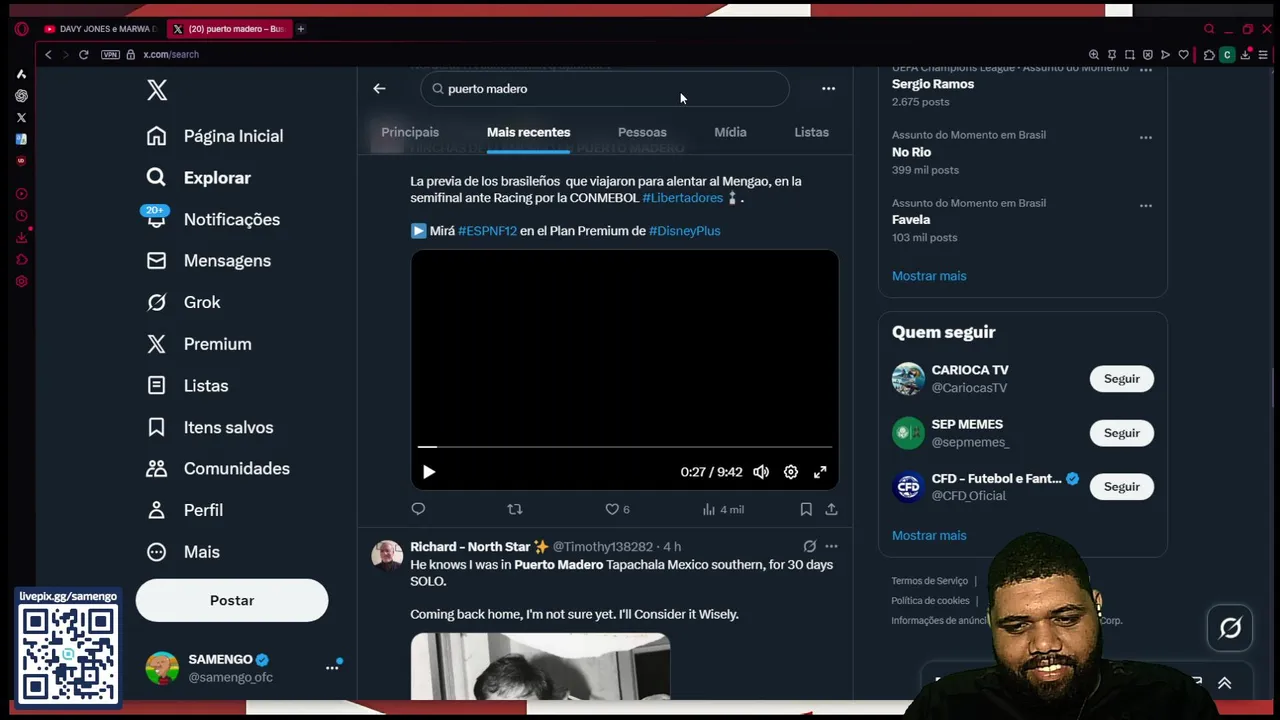The height and width of the screenshot is (720, 1280).
Task: Go back with the search arrow
Action: [379, 89]
